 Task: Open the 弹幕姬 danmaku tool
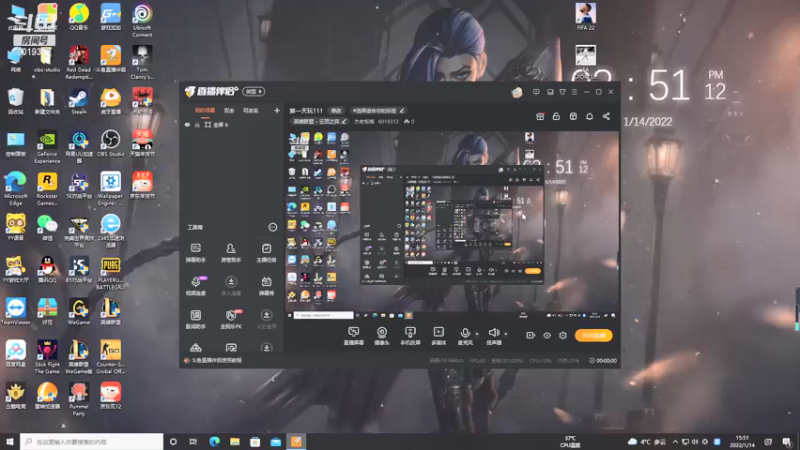click(266, 286)
